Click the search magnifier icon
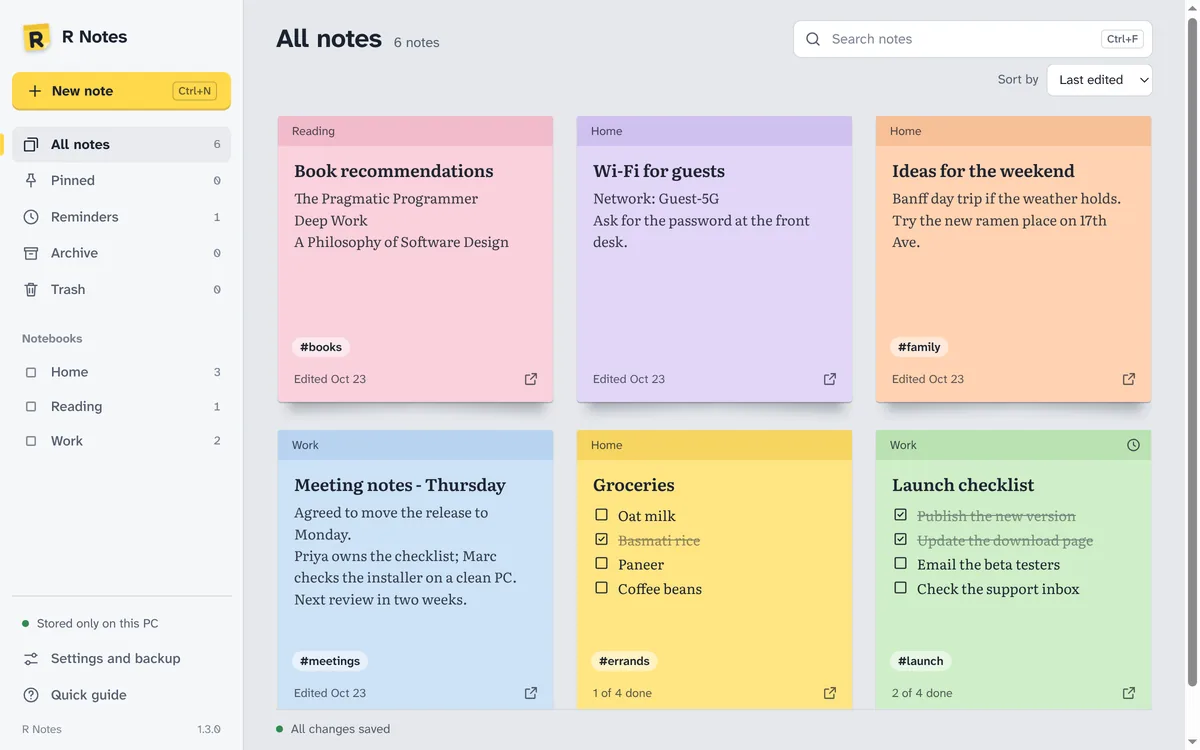This screenshot has height=750, width=1200. tap(813, 39)
